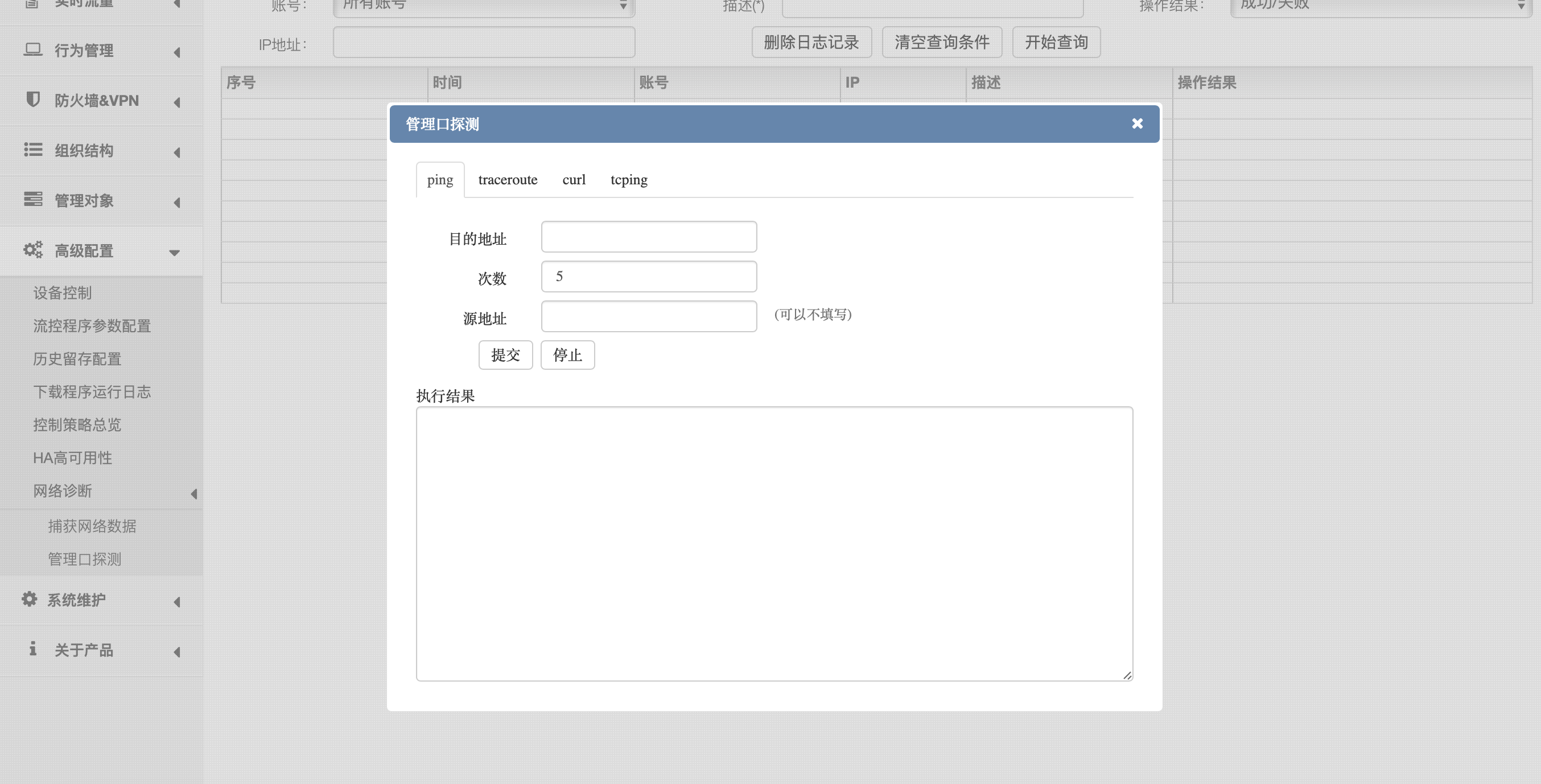Open 捕获网络数据 in the sidebar
1541x784 pixels.
click(x=92, y=526)
